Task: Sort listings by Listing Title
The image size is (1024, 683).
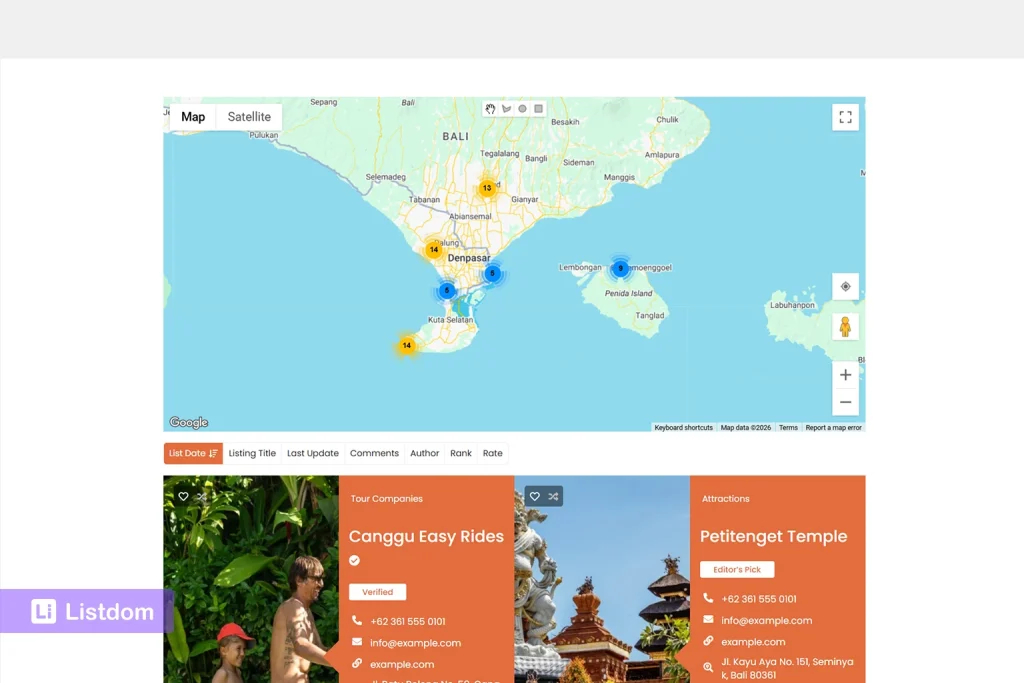Action: point(252,453)
